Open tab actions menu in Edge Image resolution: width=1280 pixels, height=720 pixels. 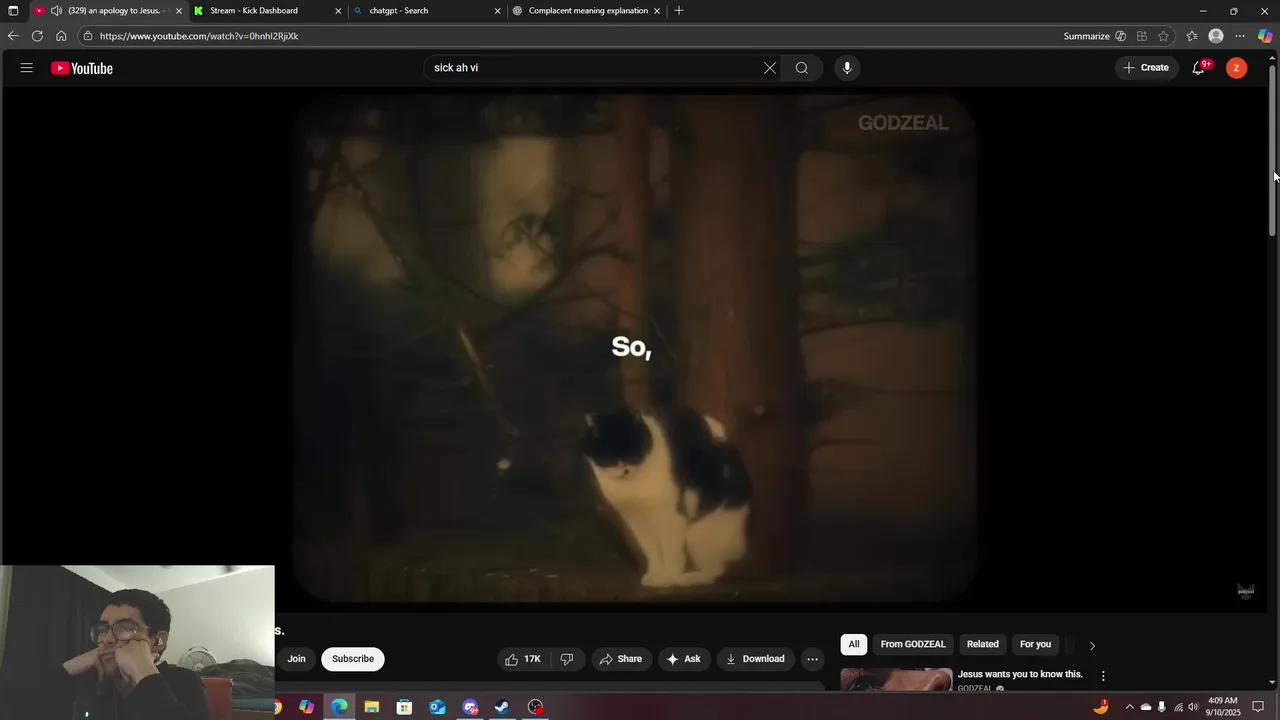(x=13, y=11)
